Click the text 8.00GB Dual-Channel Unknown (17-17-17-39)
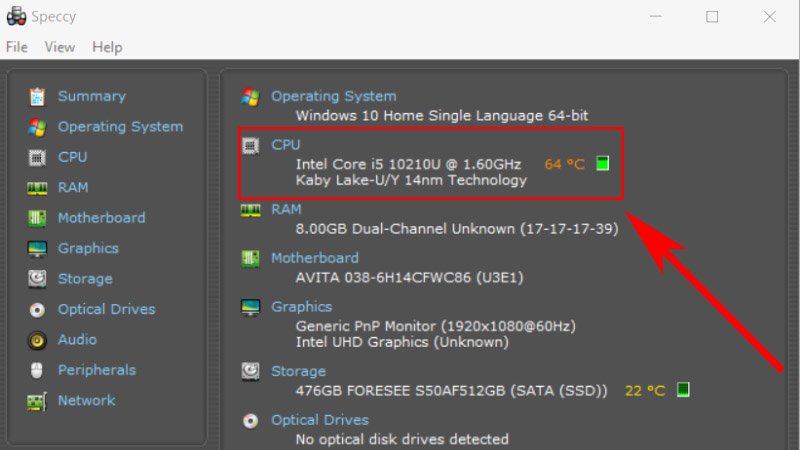 [457, 229]
